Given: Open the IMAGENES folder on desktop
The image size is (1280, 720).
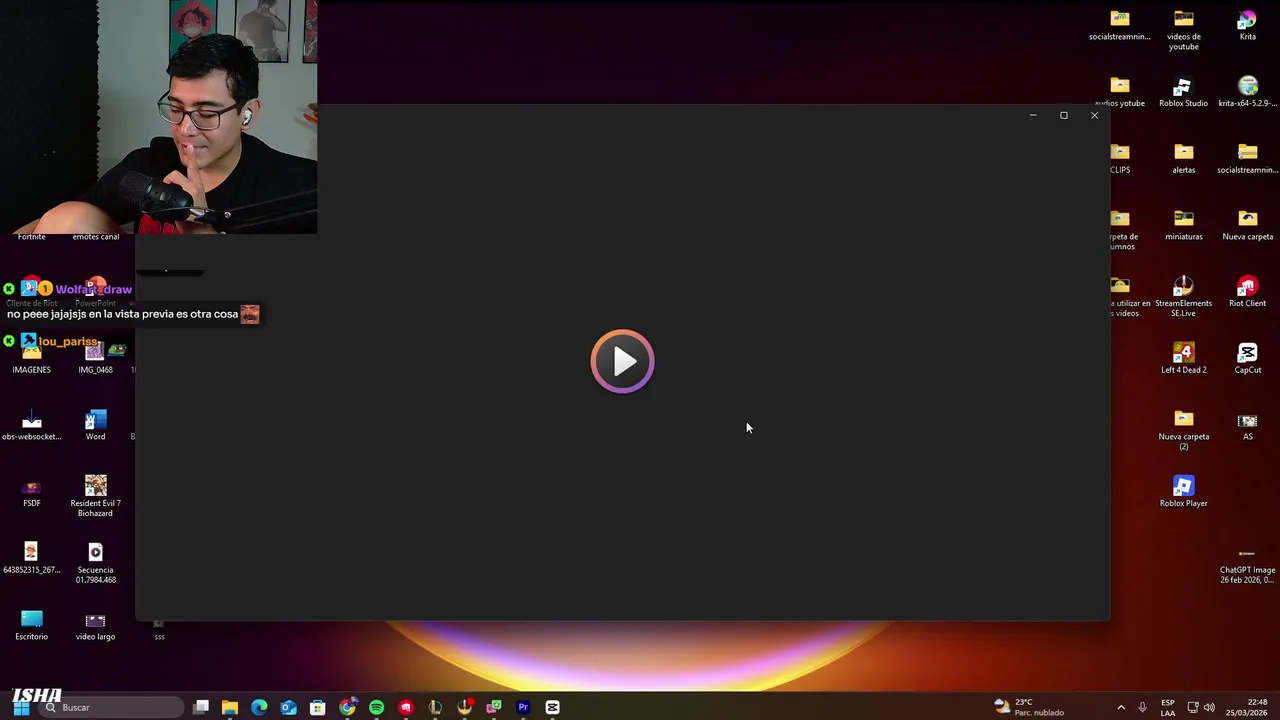Looking at the screenshot, I should click(31, 359).
